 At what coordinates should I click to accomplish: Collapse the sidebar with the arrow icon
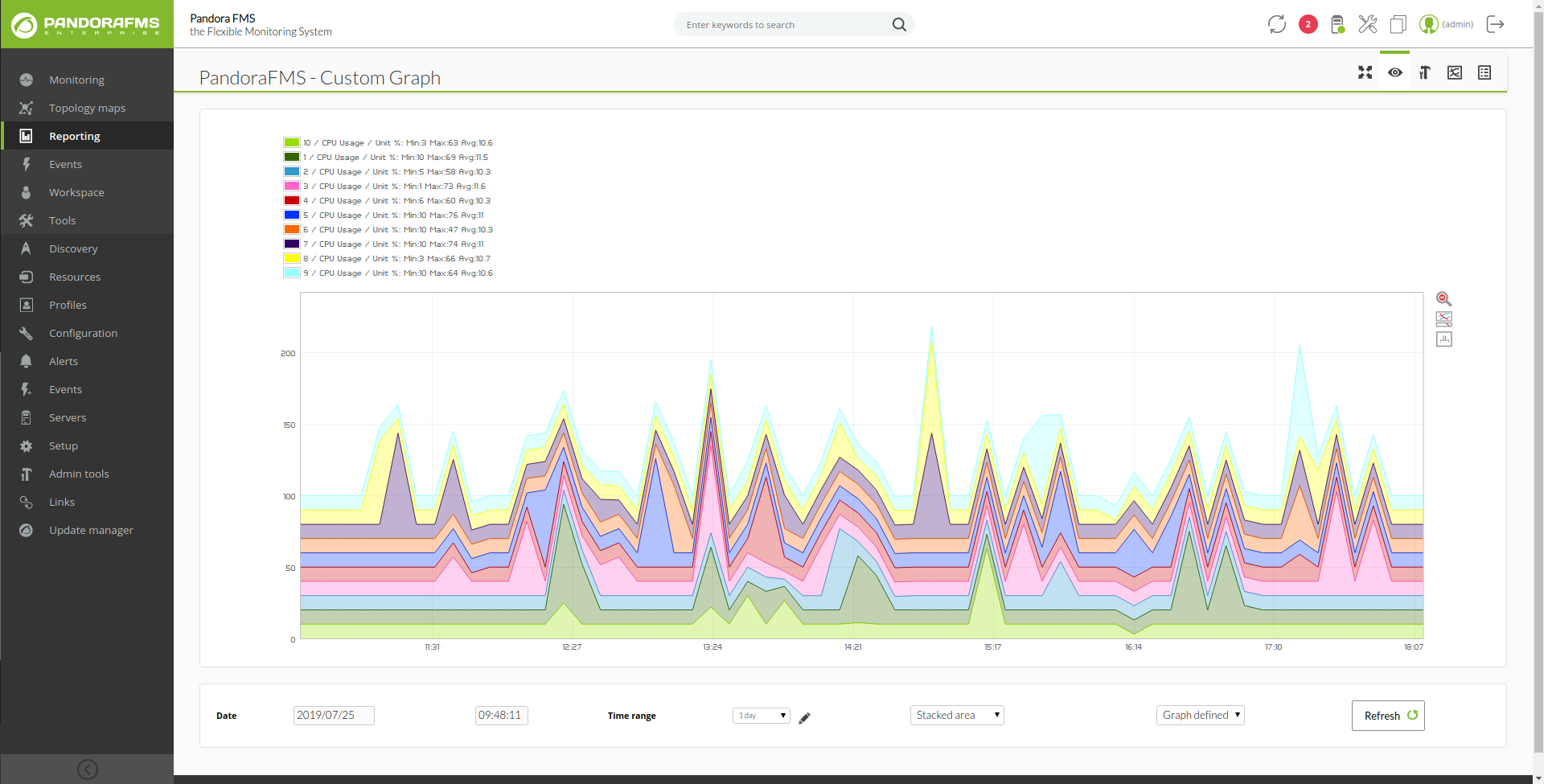(88, 770)
